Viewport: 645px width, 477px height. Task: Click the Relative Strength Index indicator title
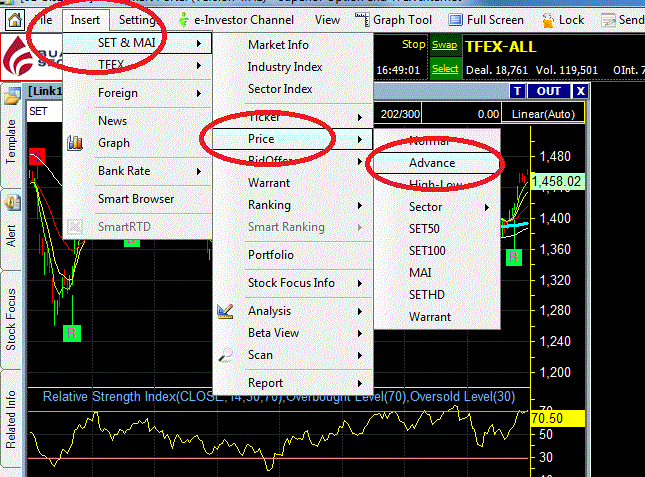(x=278, y=397)
